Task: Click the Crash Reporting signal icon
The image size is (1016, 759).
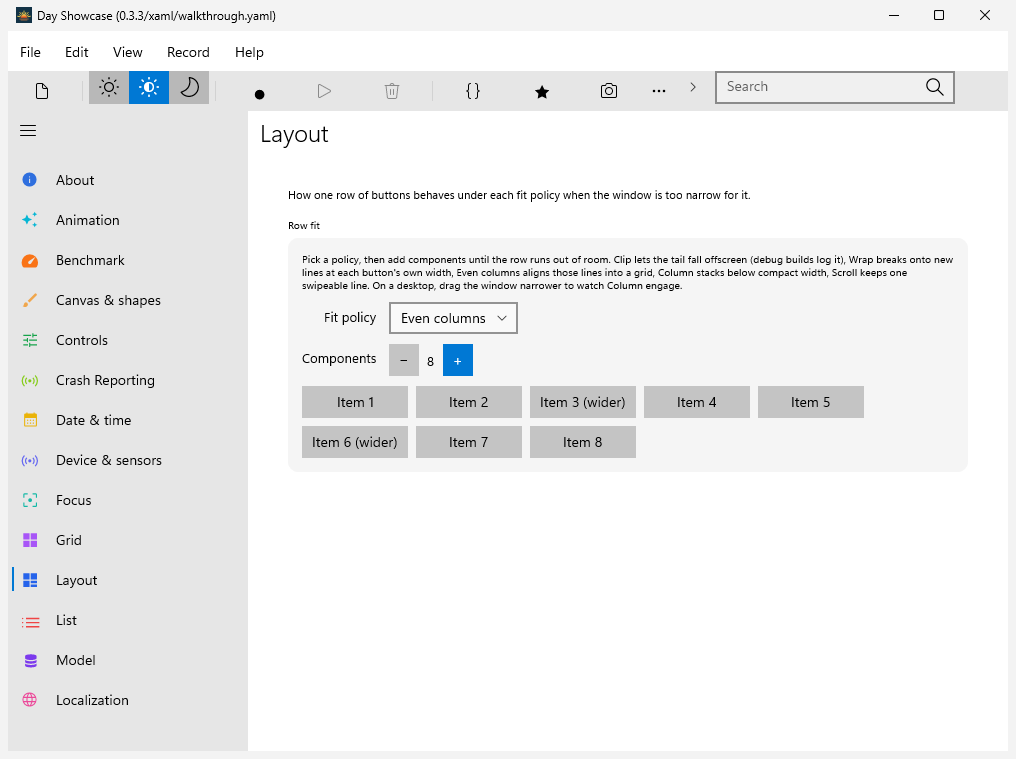Action: point(30,380)
